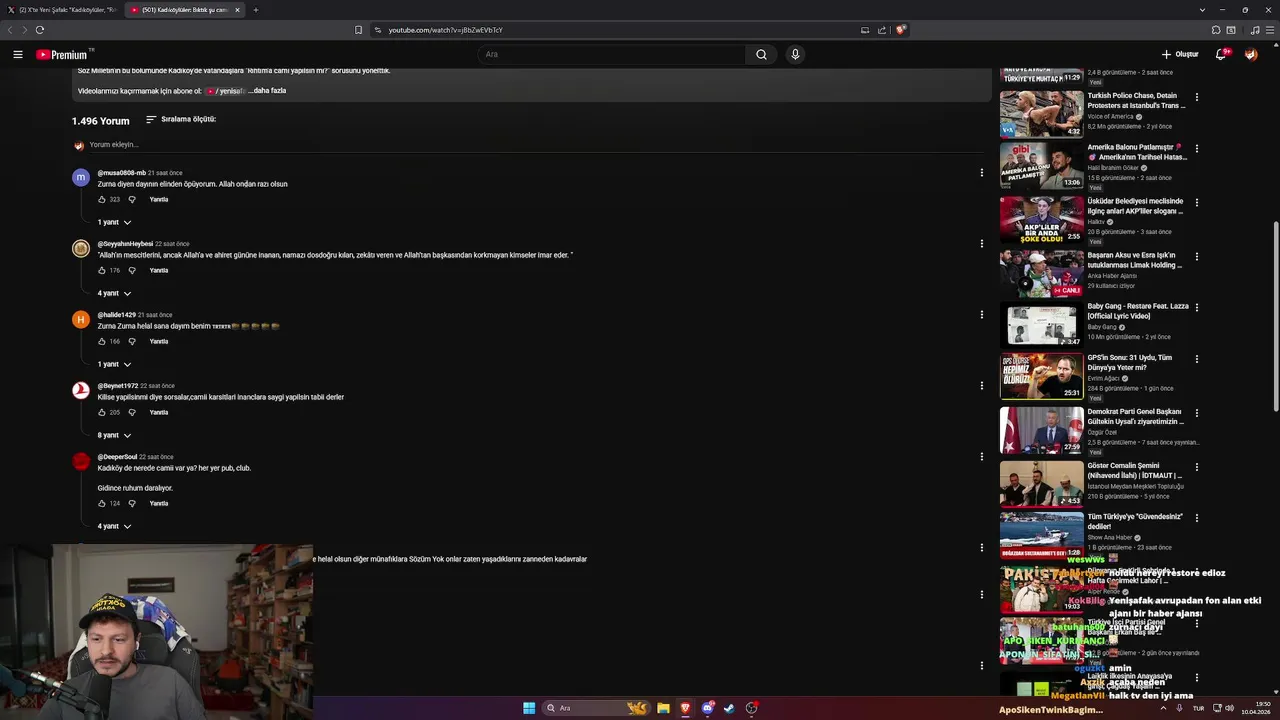The image size is (1280, 720).
Task: Expand 4 yanıt under @SeyyahınHeybesi comment
Action: click(x=114, y=293)
